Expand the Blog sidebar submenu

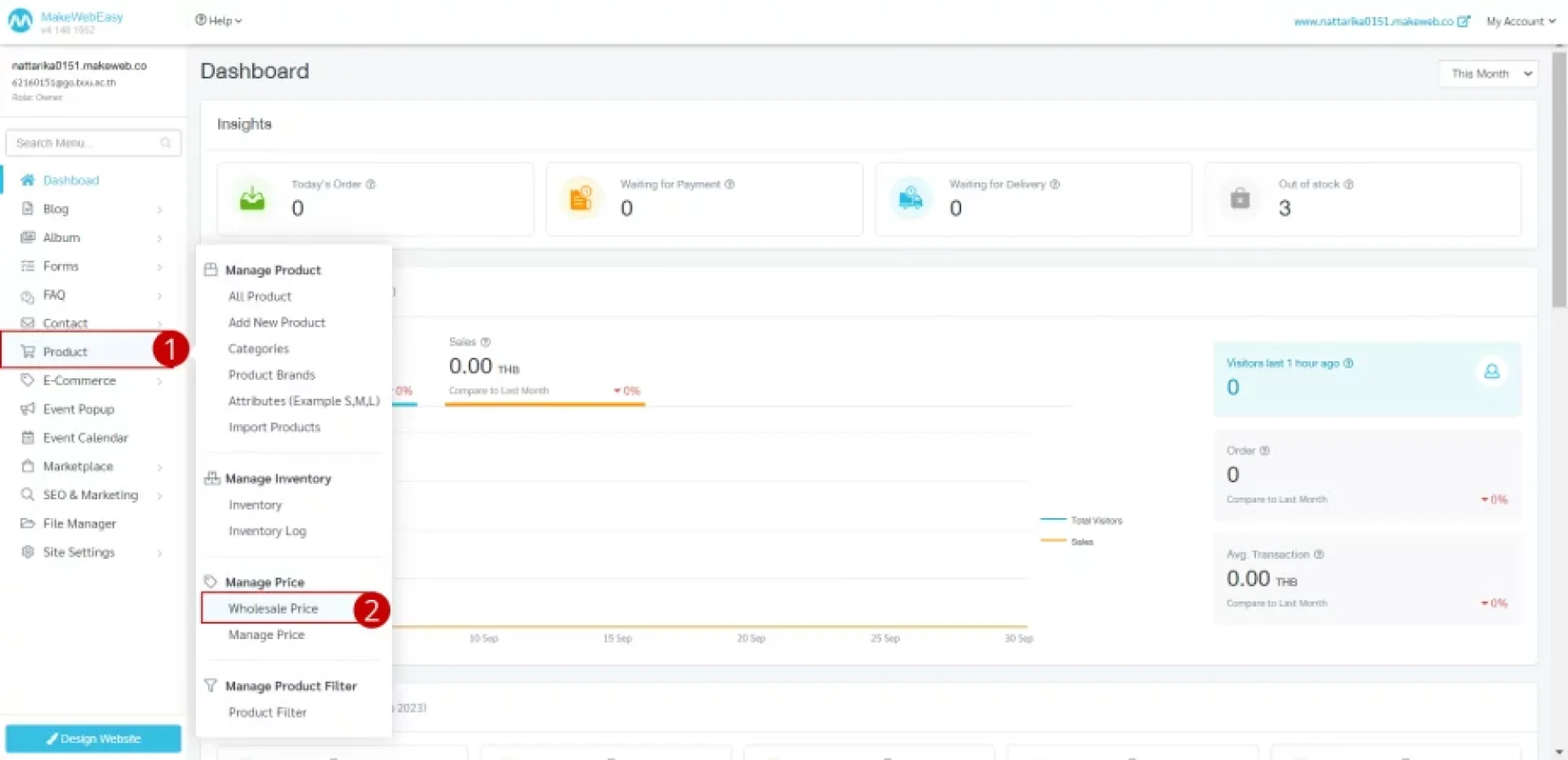159,209
